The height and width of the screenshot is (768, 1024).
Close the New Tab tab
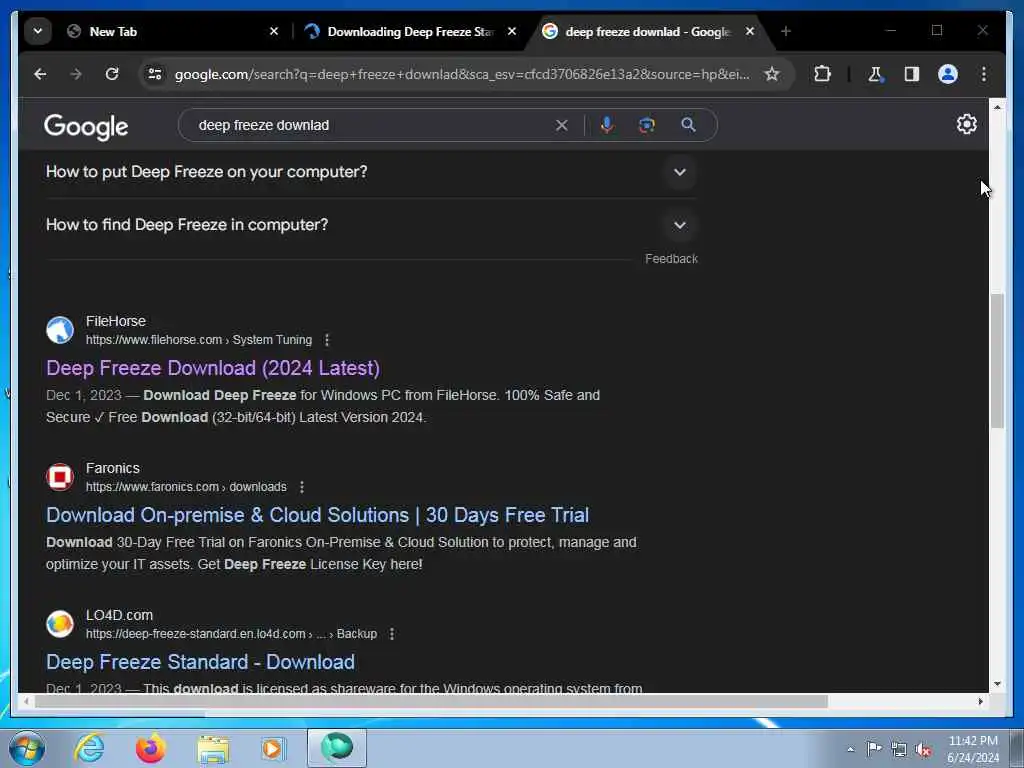click(x=274, y=31)
